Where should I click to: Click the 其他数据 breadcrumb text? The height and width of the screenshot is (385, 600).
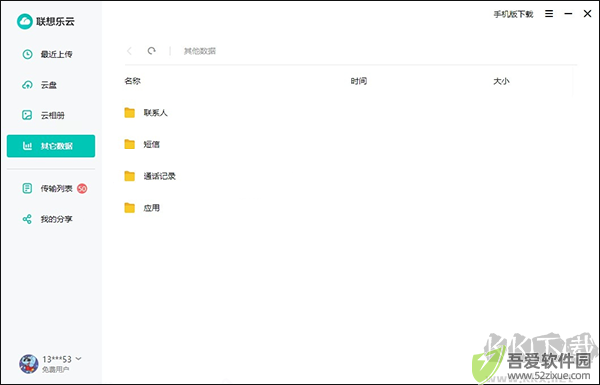[200, 51]
